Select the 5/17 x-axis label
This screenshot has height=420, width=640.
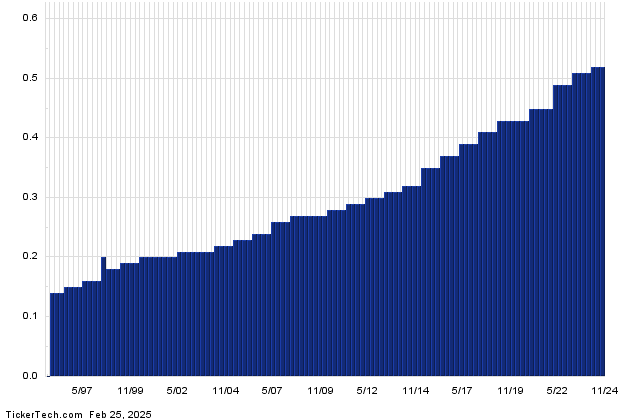pos(462,391)
